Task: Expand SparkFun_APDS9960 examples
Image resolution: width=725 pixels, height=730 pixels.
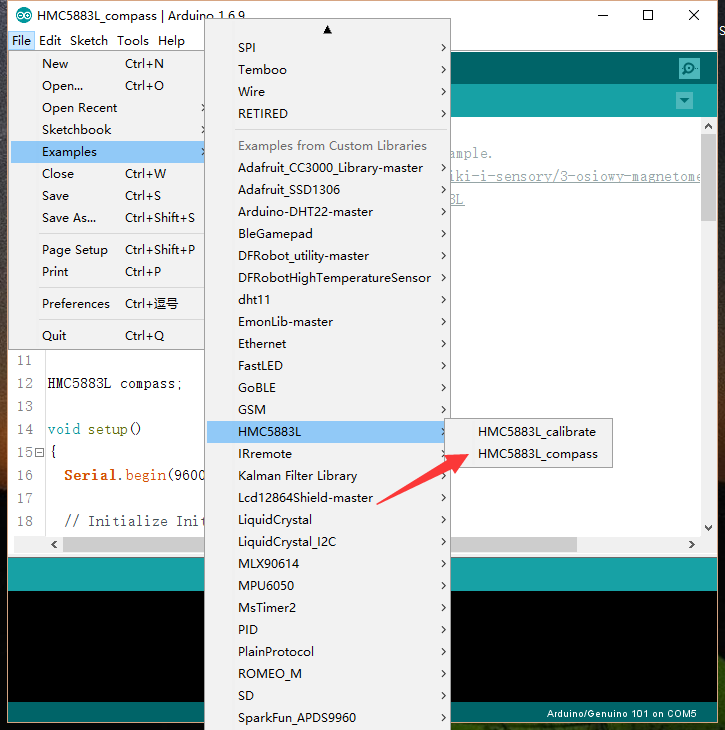Action: click(x=328, y=717)
